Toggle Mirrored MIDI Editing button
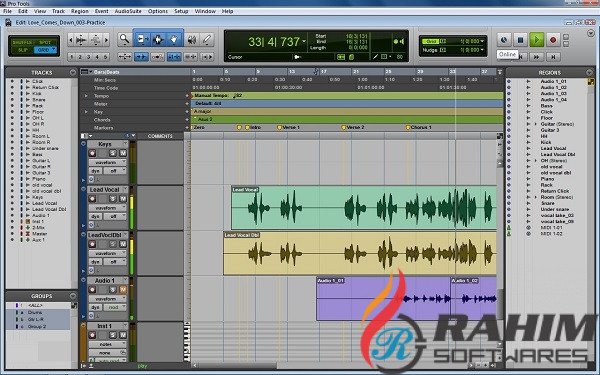Screen dimensions: 600x375 coord(158,57)
